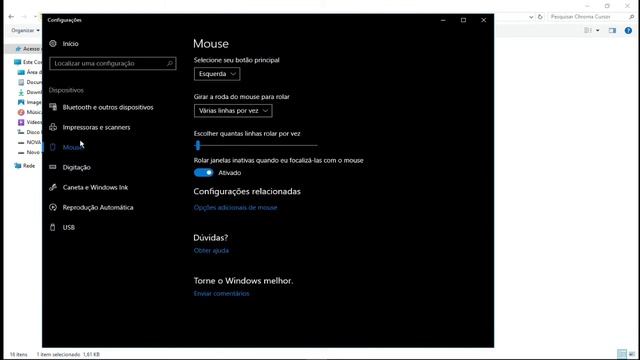Select Disco Local drive in Explorer tree
The image size is (640, 360).
click(29, 132)
